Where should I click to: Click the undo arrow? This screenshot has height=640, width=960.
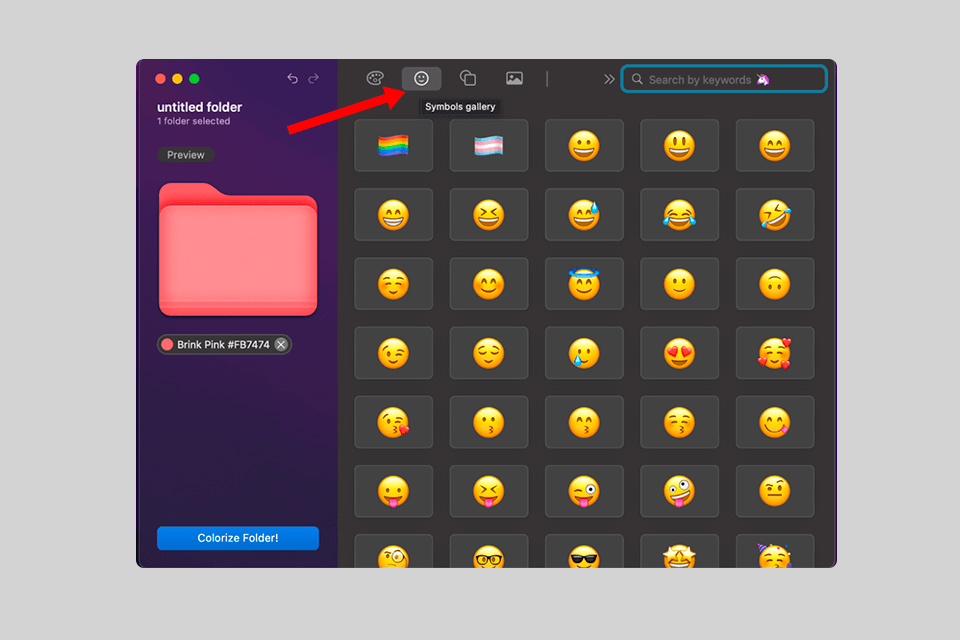click(293, 78)
